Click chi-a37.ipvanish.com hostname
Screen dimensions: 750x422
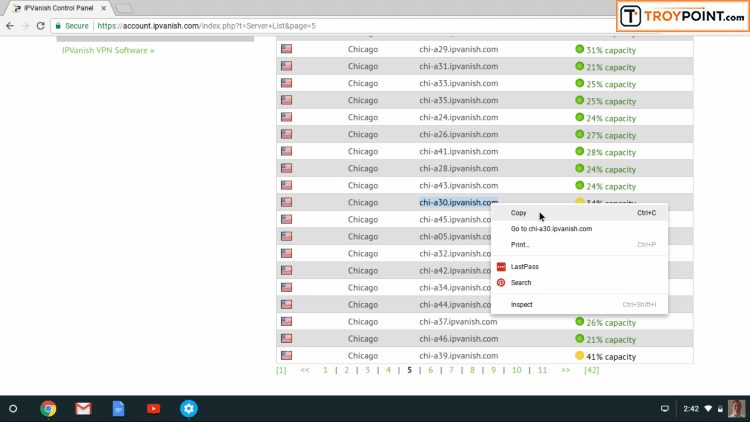[x=459, y=322]
